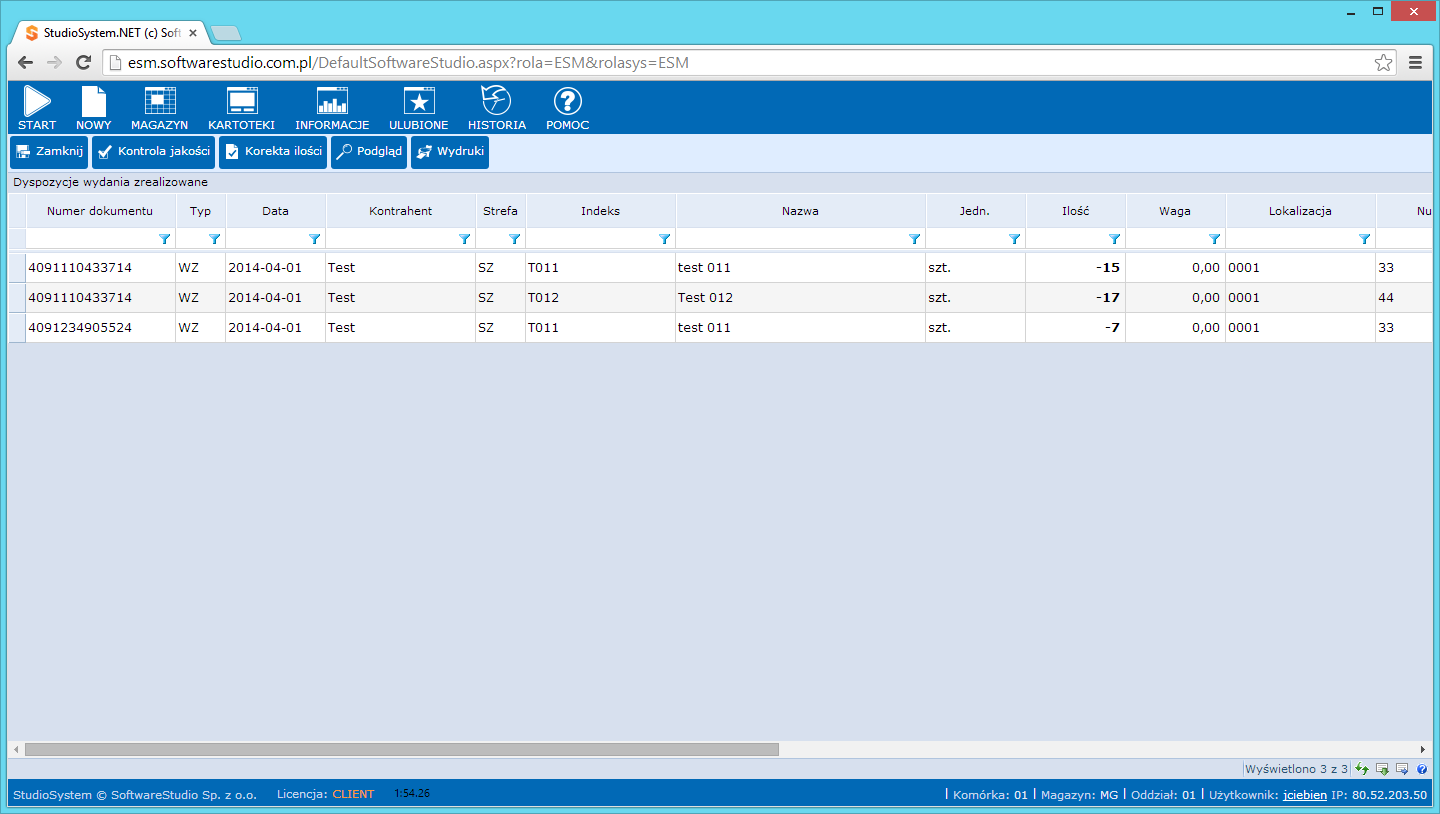Select row selector for index T012
The width and height of the screenshot is (1440, 814).
pyautogui.click(x=17, y=298)
